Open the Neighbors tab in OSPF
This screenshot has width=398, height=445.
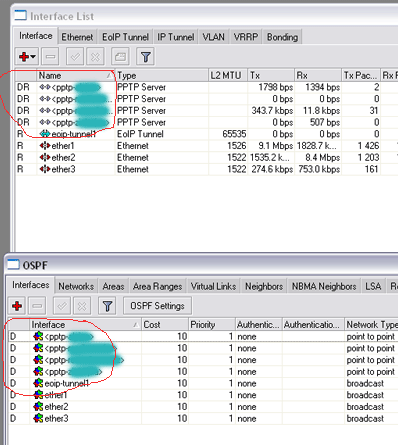pyautogui.click(x=264, y=286)
